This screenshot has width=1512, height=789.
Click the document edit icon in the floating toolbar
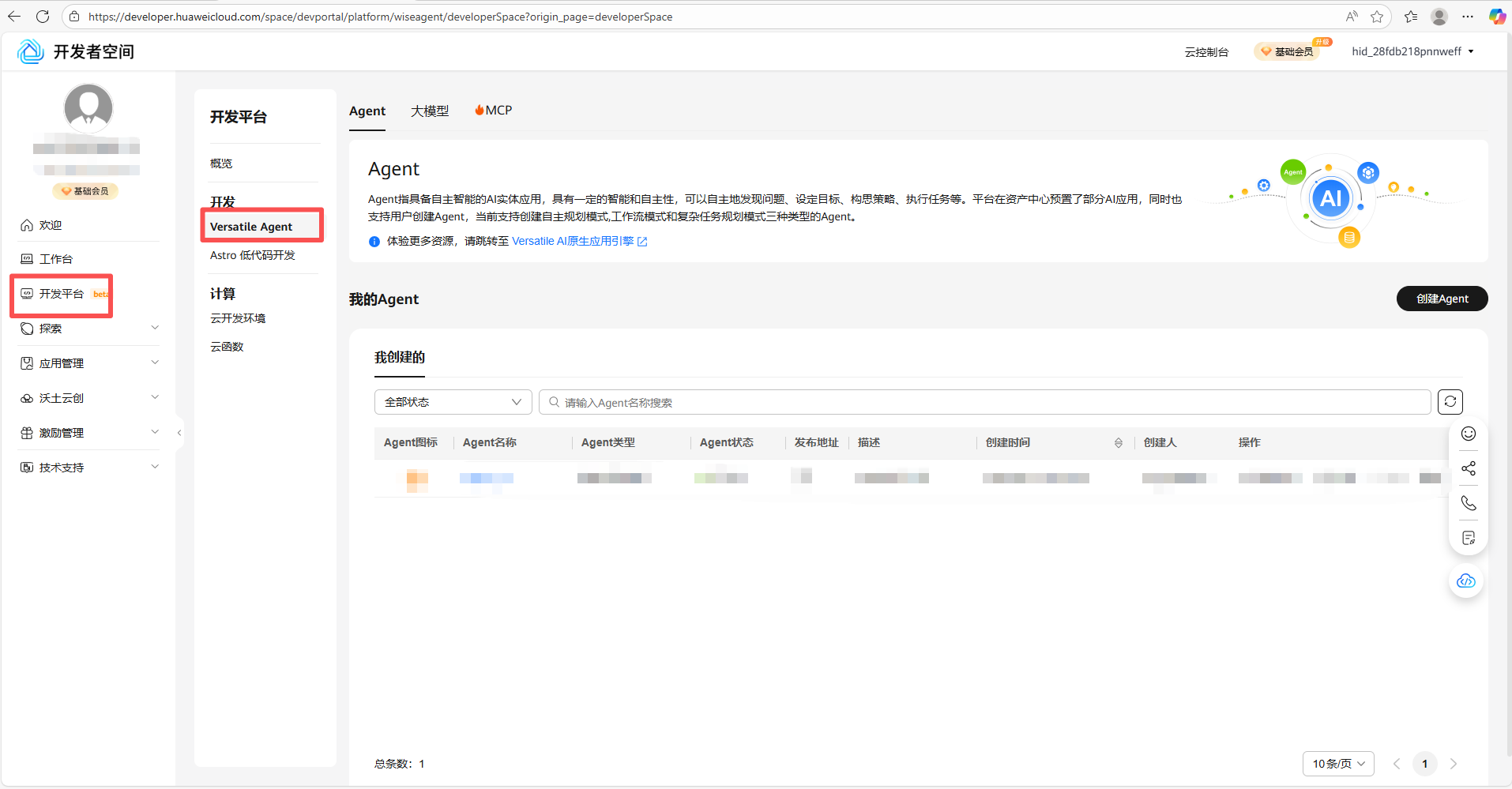[x=1469, y=538]
